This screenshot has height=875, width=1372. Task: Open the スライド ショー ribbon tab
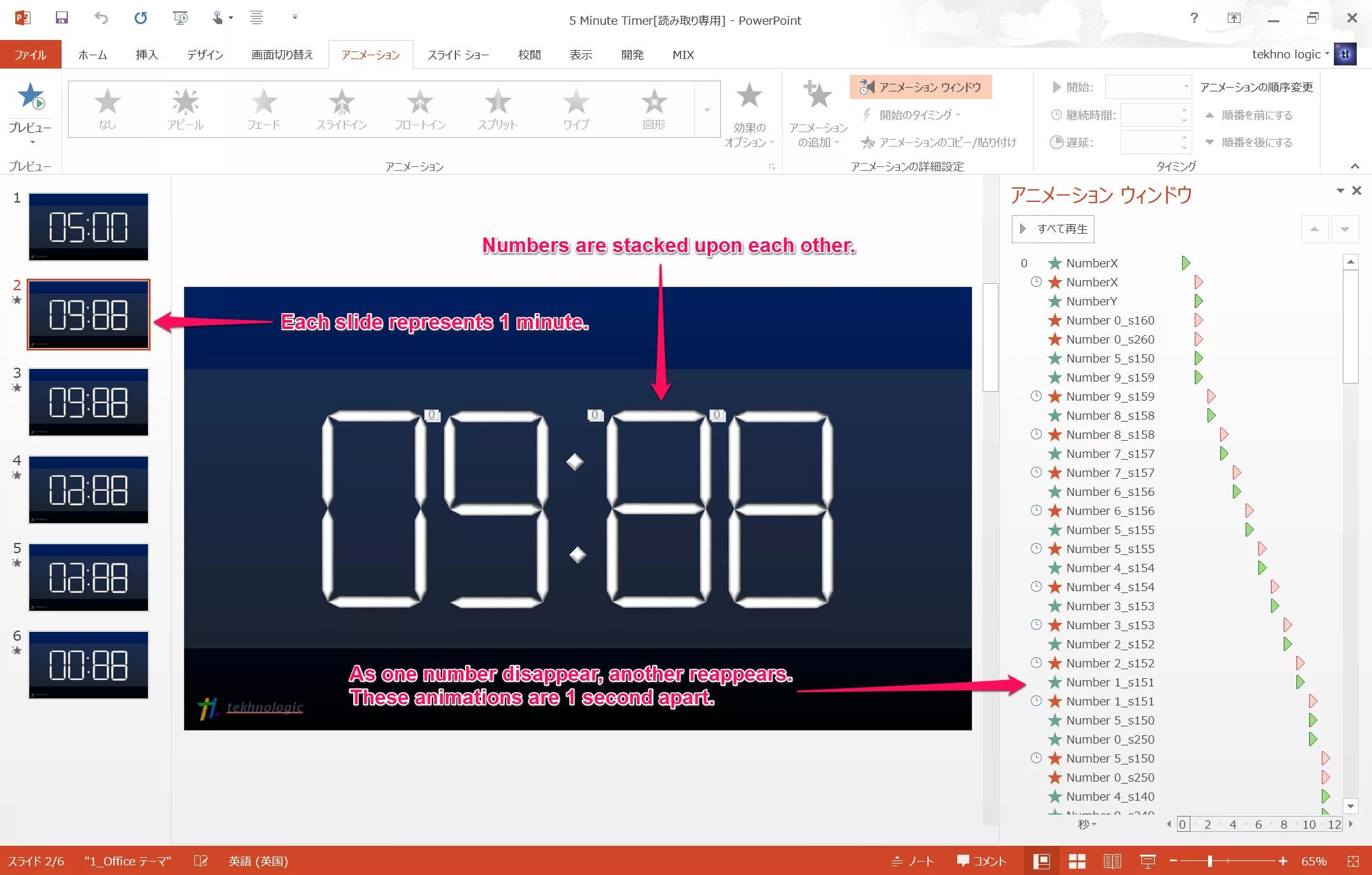[x=461, y=55]
